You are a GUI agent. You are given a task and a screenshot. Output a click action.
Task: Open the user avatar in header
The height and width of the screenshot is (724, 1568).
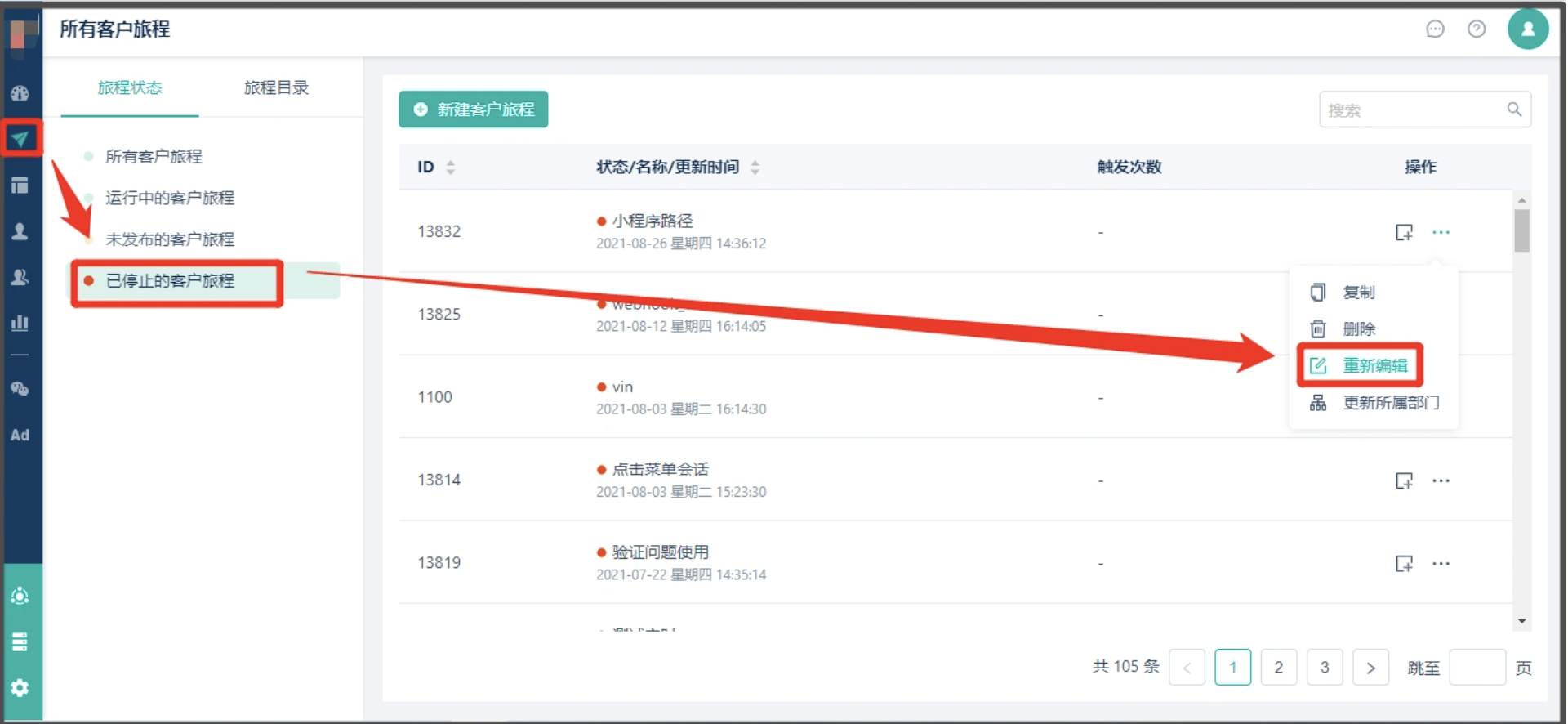coord(1528,29)
